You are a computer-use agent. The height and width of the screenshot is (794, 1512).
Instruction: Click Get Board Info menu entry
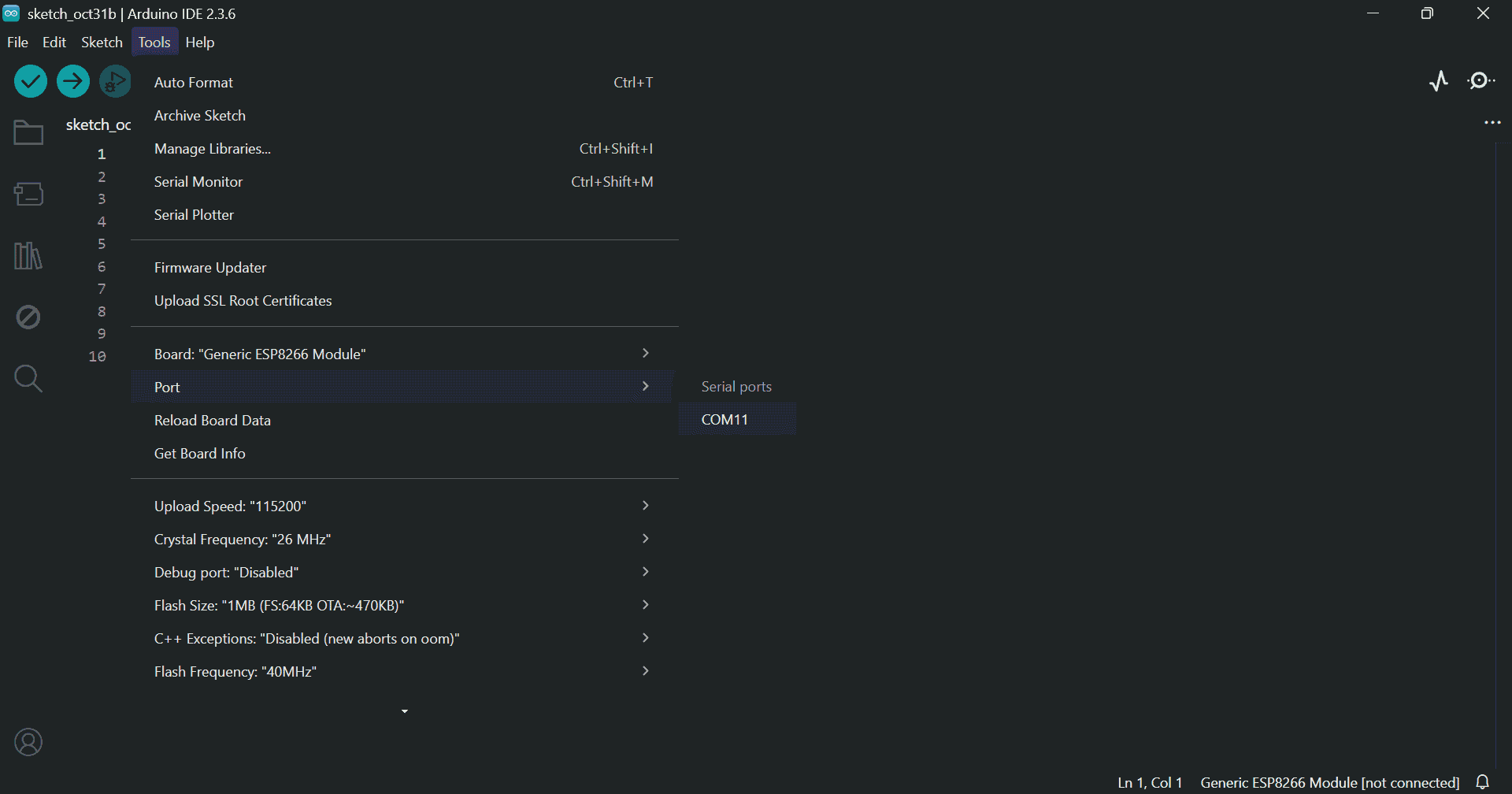pyautogui.click(x=199, y=453)
